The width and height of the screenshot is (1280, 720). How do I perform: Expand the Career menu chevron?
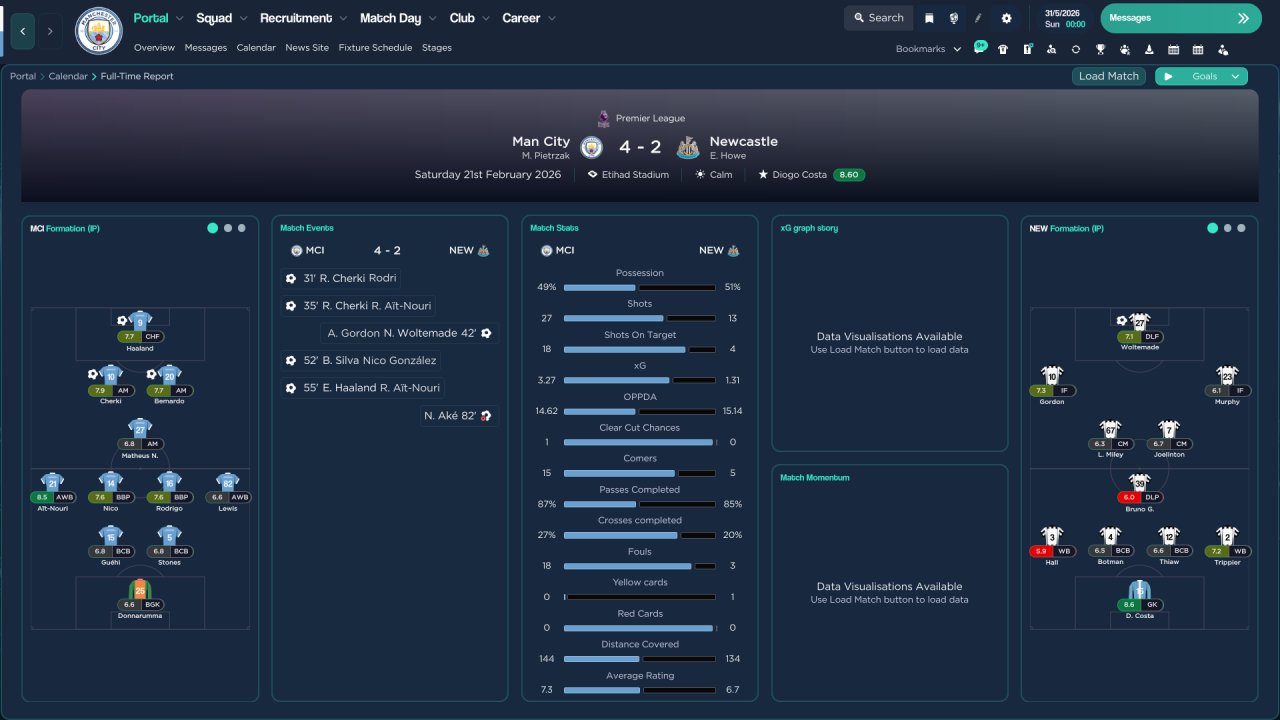[x=551, y=18]
